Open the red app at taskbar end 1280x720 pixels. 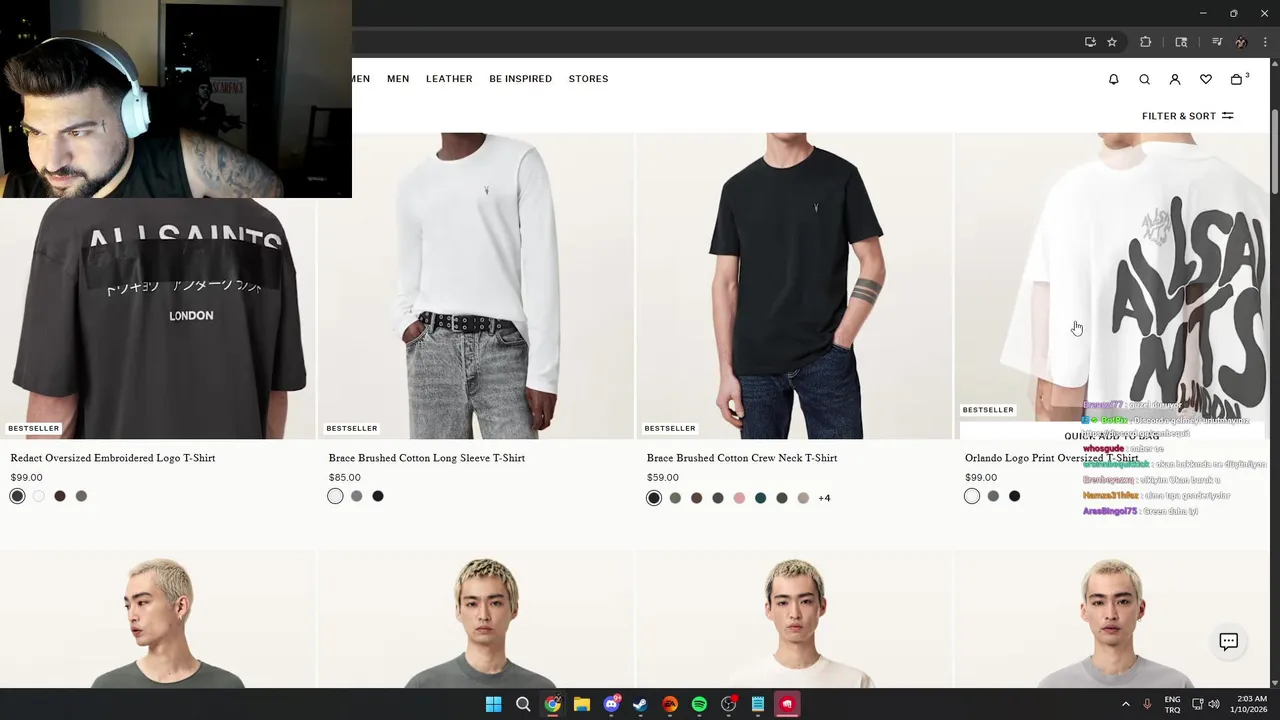787,704
